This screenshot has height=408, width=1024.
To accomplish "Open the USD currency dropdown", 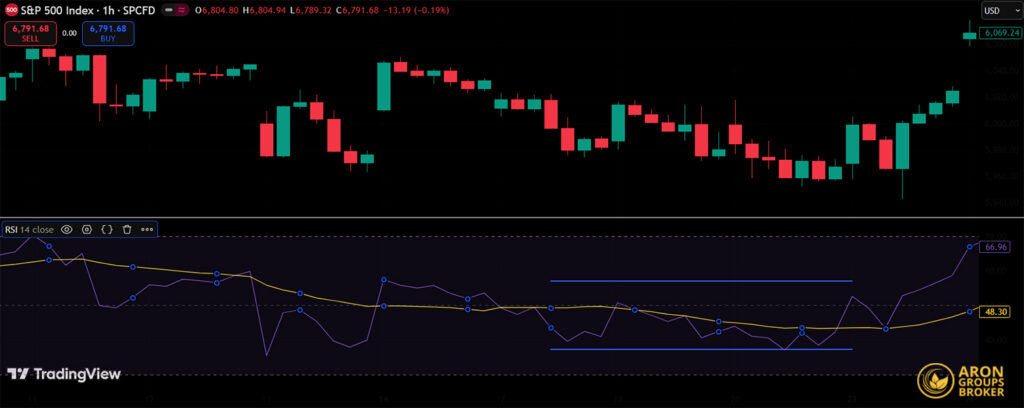I will click(995, 10).
